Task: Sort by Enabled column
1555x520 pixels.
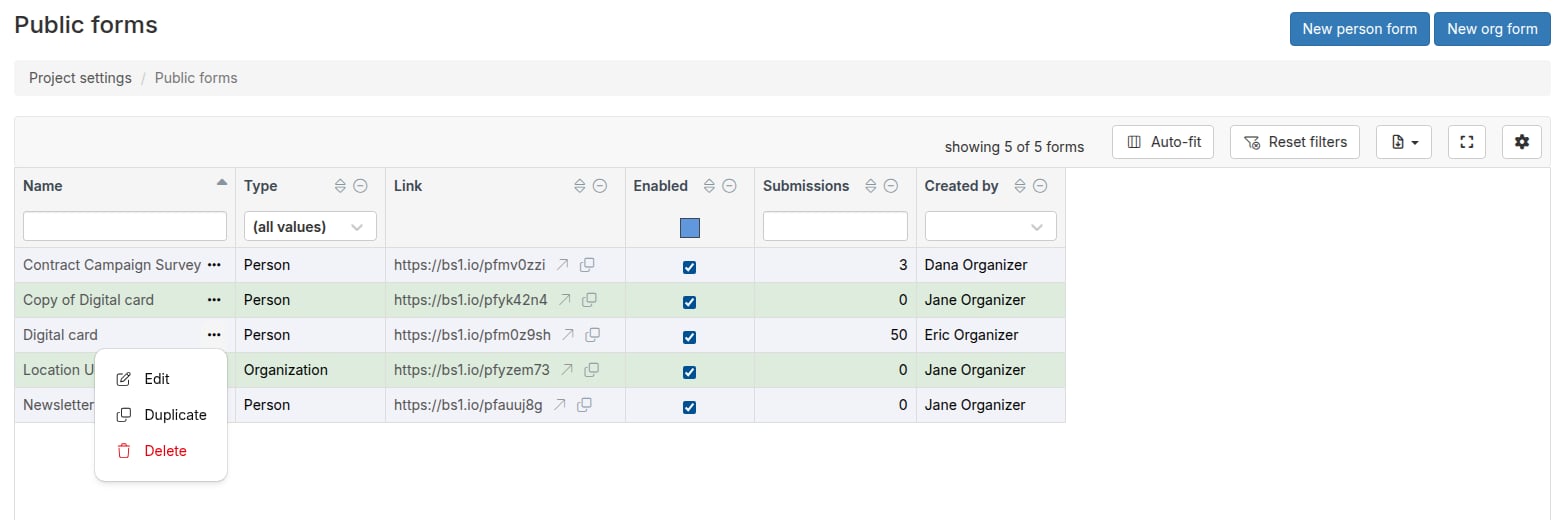Action: (x=710, y=186)
